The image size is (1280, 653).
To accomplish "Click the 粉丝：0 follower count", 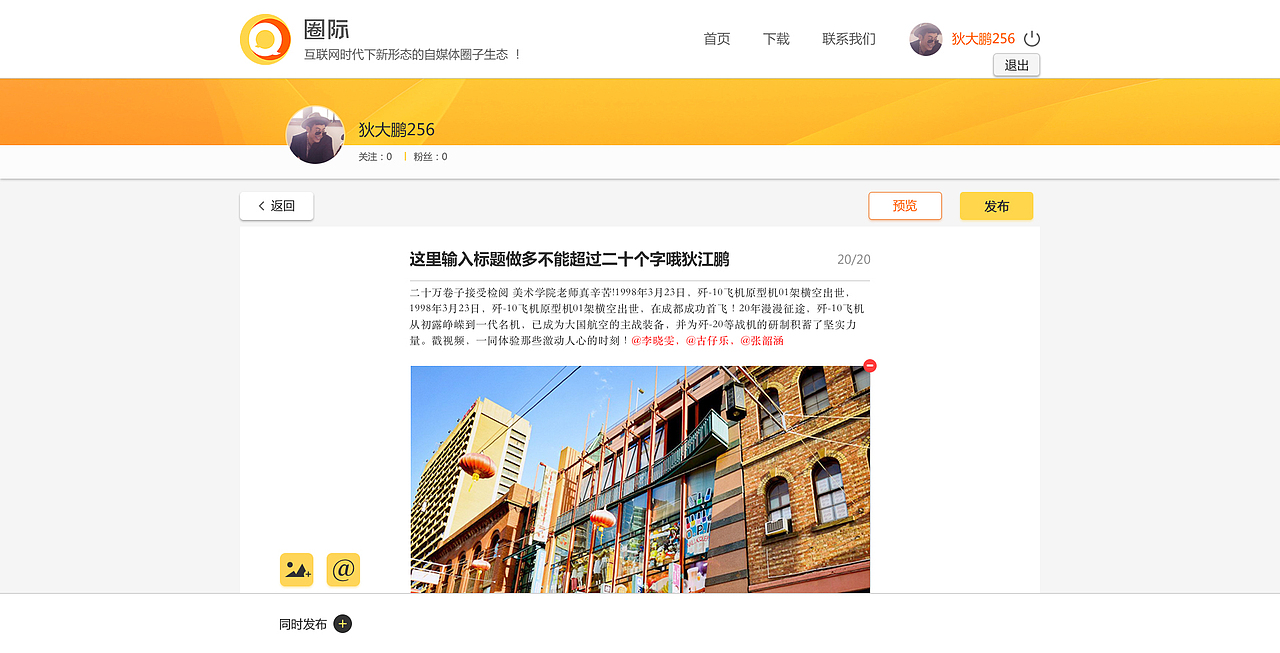I will click(428, 156).
